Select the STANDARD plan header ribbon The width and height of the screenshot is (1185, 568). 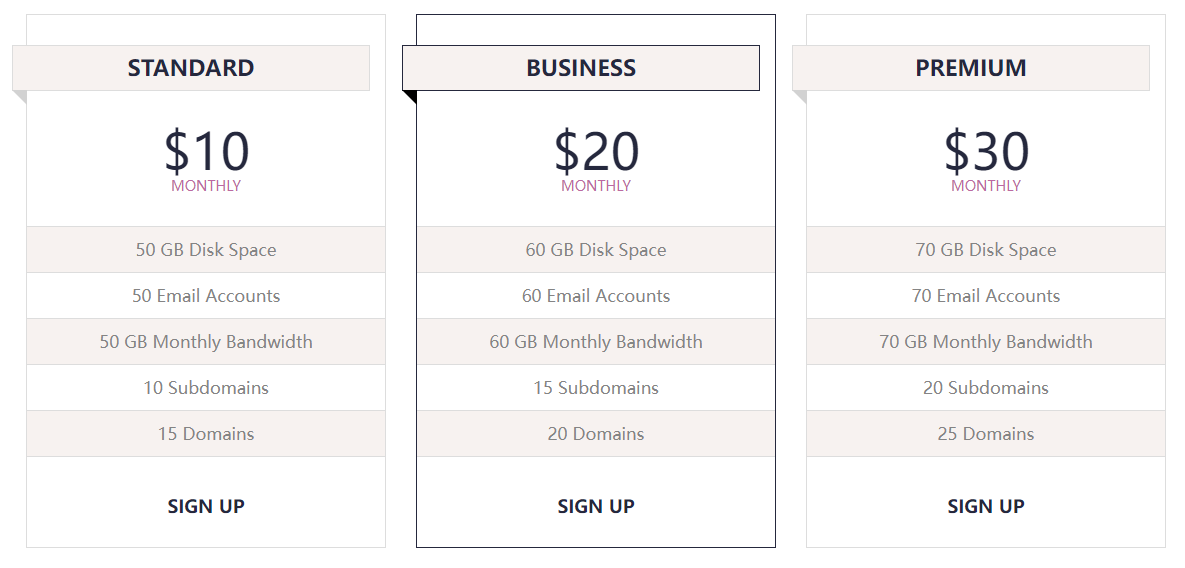click(x=190, y=68)
